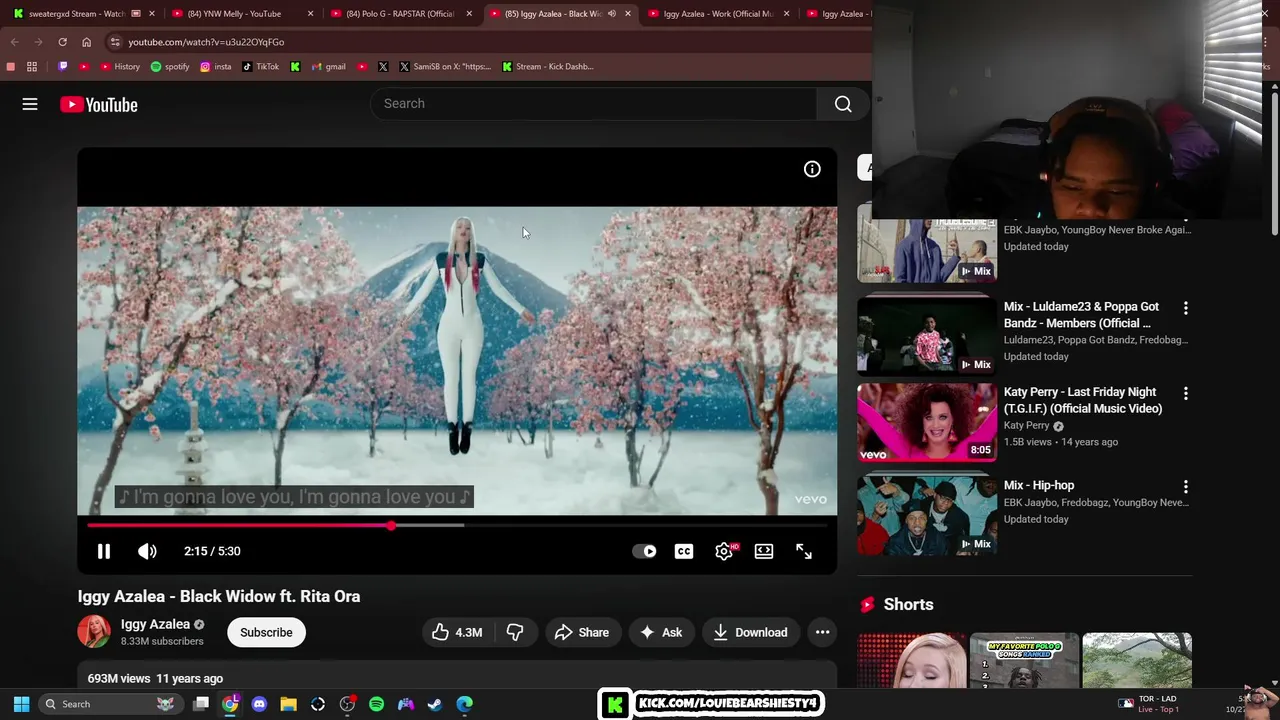The height and width of the screenshot is (720, 1280).
Task: Open Katy Perry Last Friday Night thumbnail
Action: tap(927, 422)
